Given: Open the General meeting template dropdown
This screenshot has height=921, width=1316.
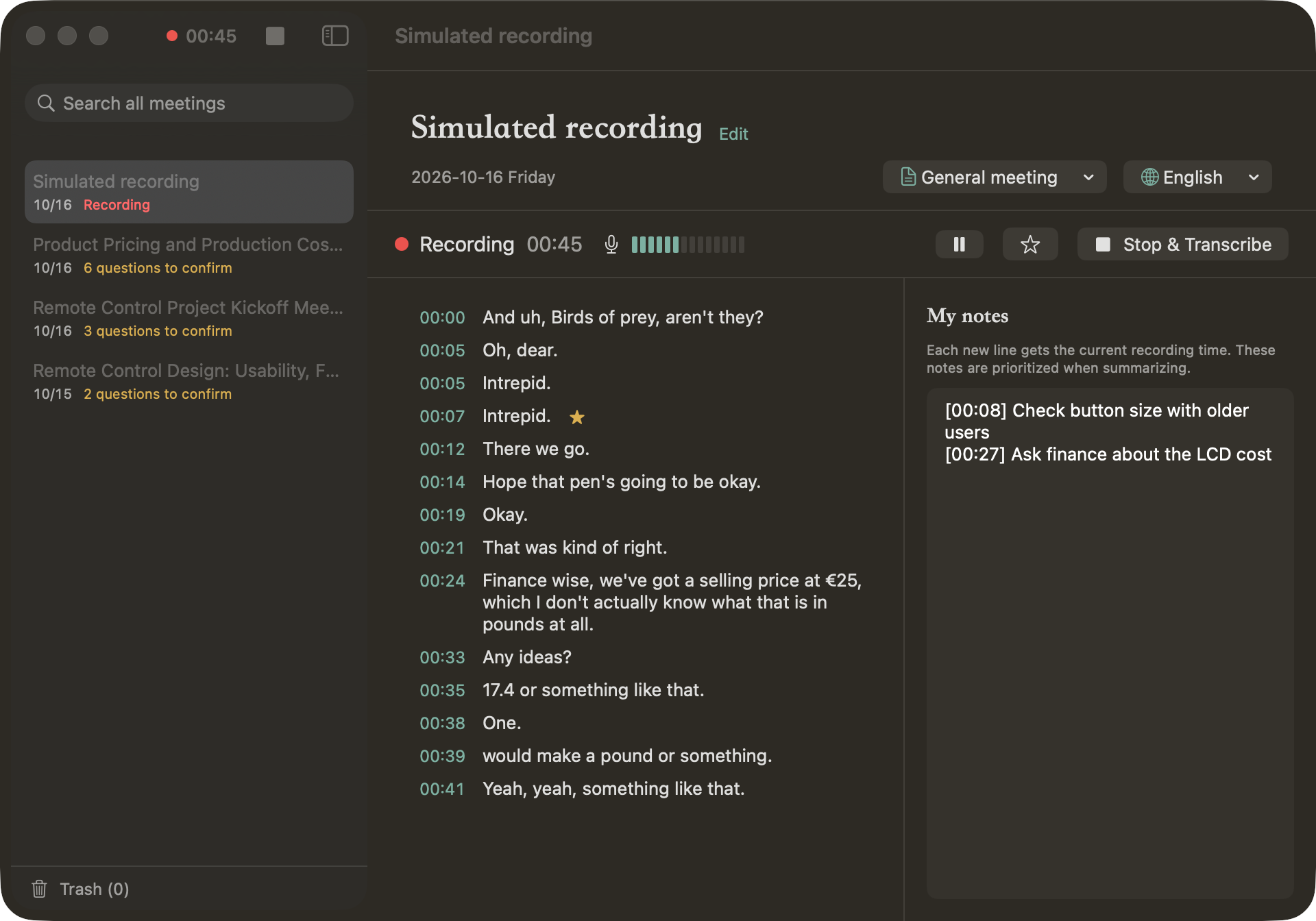Looking at the screenshot, I should pyautogui.click(x=994, y=177).
